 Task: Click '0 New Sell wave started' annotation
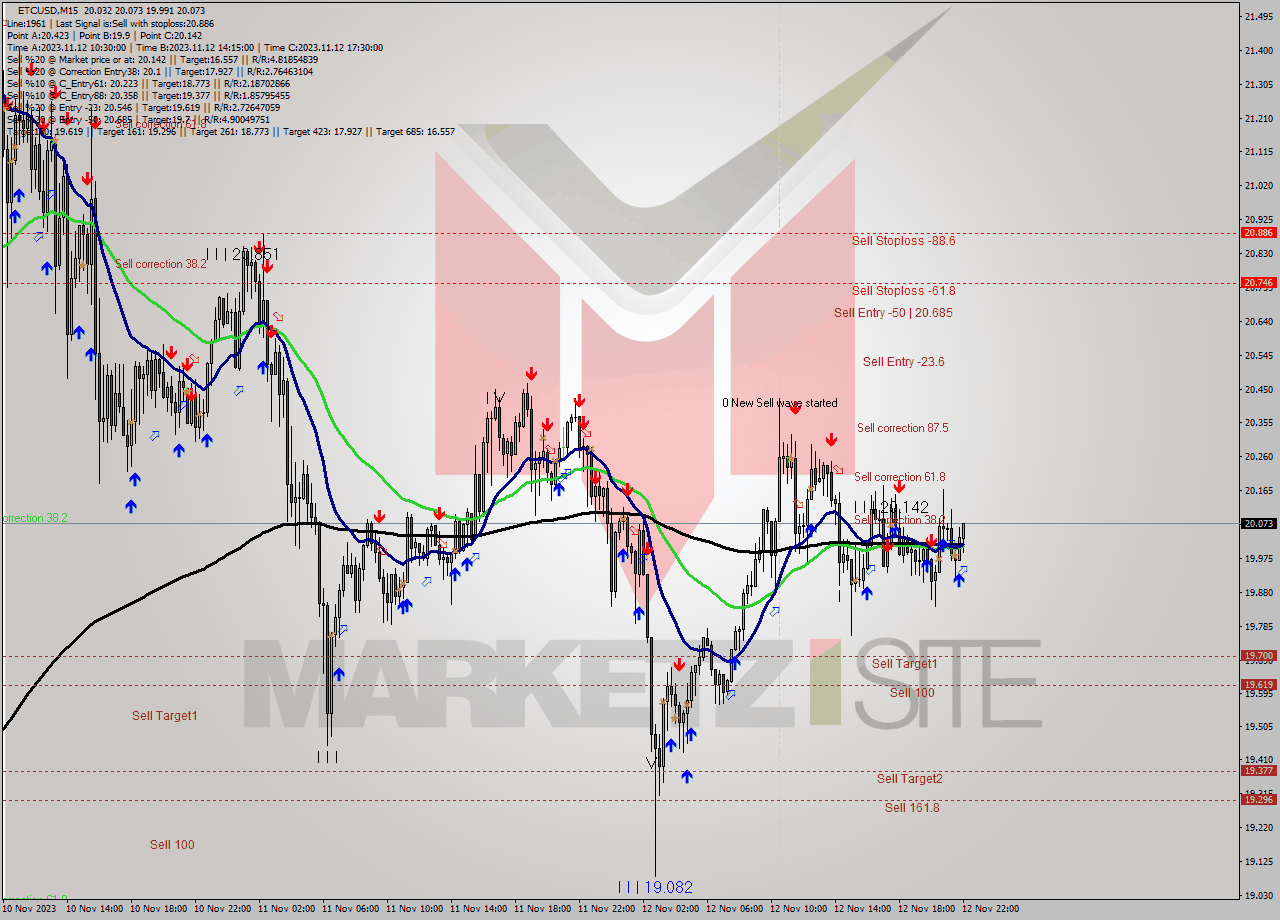[x=780, y=403]
